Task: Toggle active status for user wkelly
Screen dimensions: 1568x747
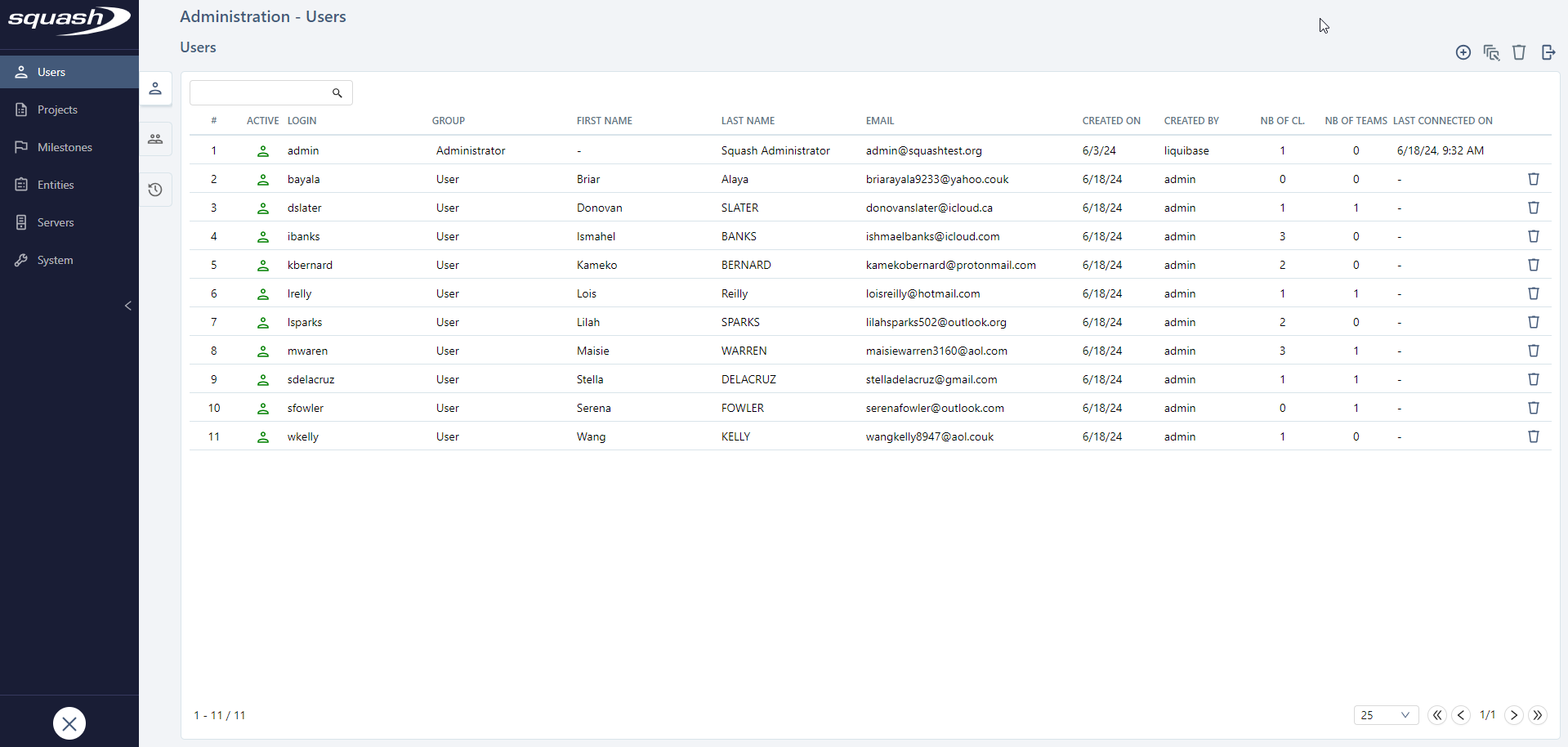Action: click(x=262, y=436)
